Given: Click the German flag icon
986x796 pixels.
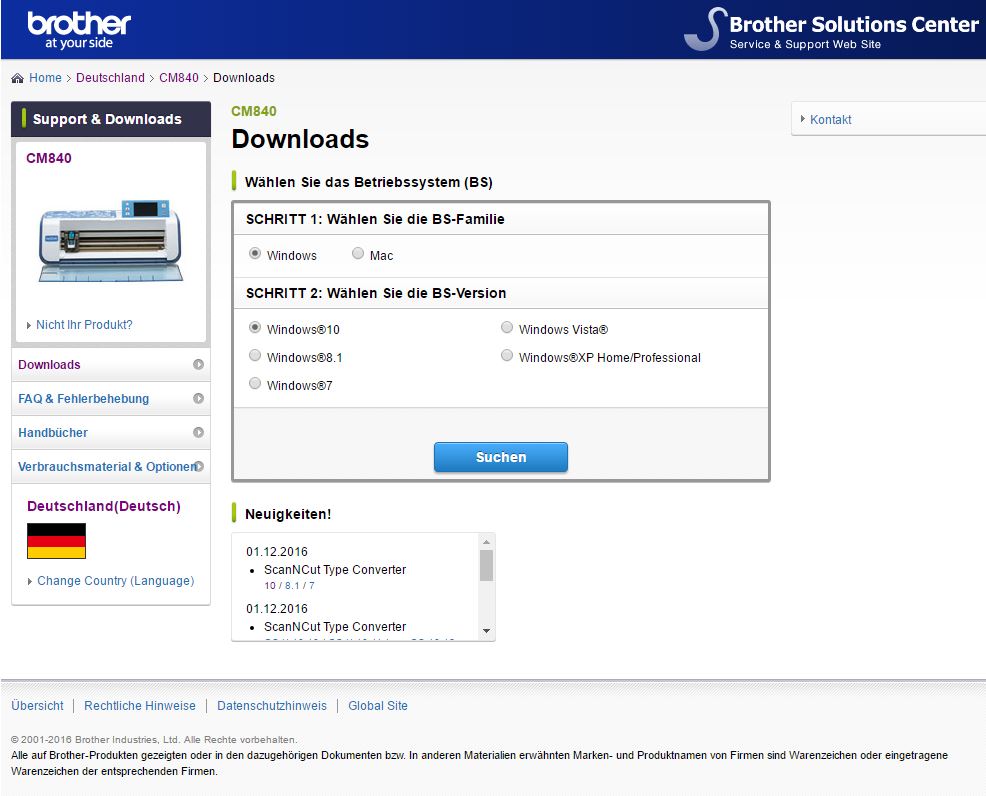Looking at the screenshot, I should (x=56, y=541).
